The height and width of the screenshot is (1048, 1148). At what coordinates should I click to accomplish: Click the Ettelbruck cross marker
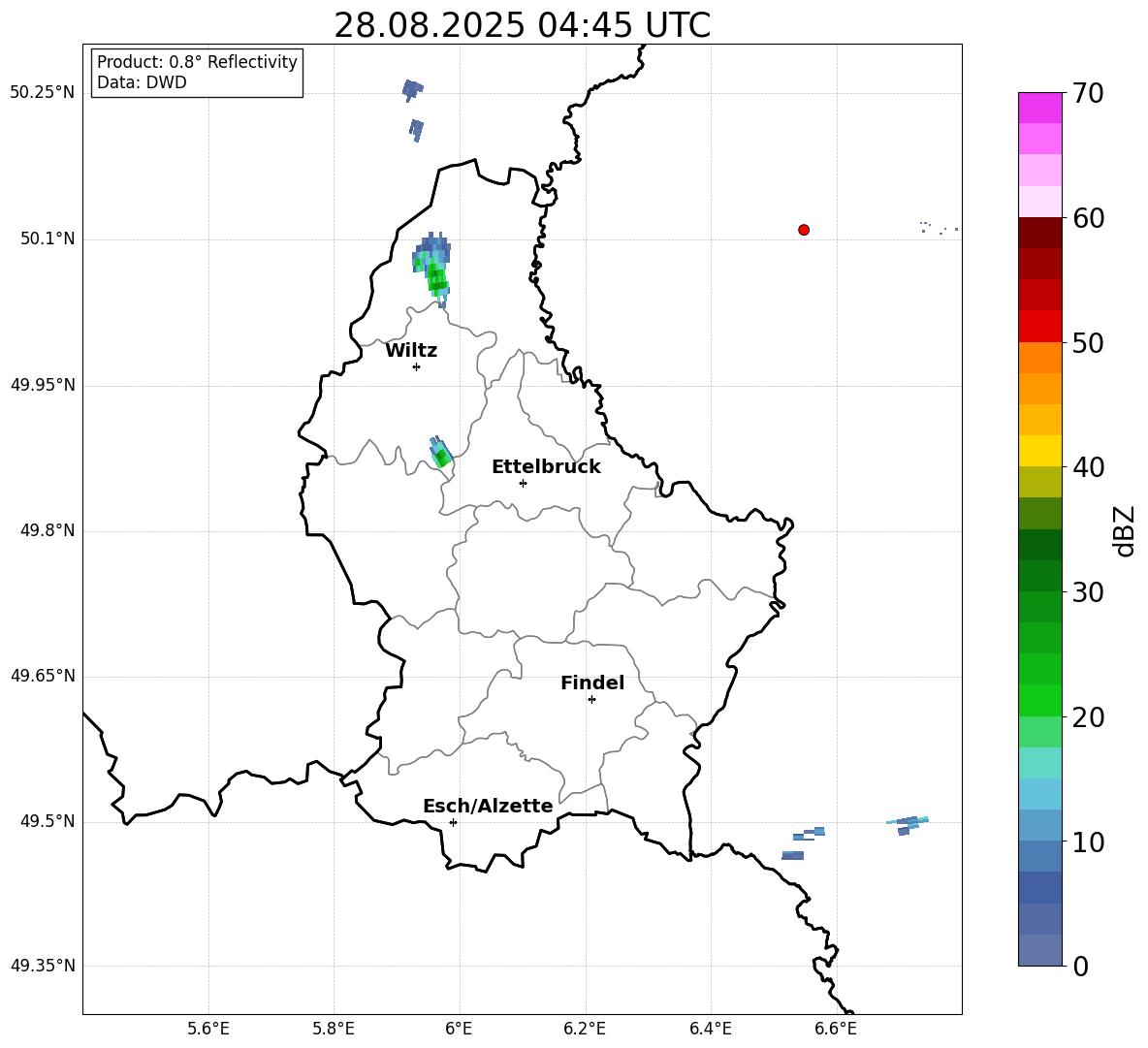point(523,483)
